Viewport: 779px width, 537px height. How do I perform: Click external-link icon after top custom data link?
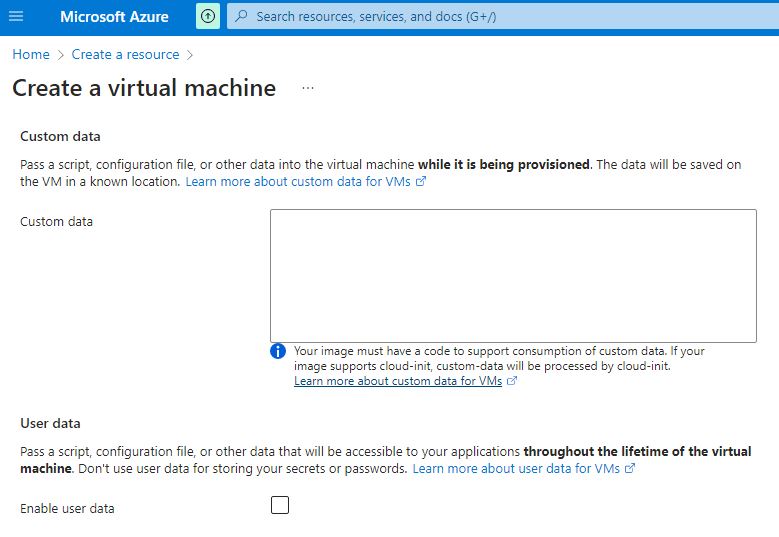[x=421, y=182]
